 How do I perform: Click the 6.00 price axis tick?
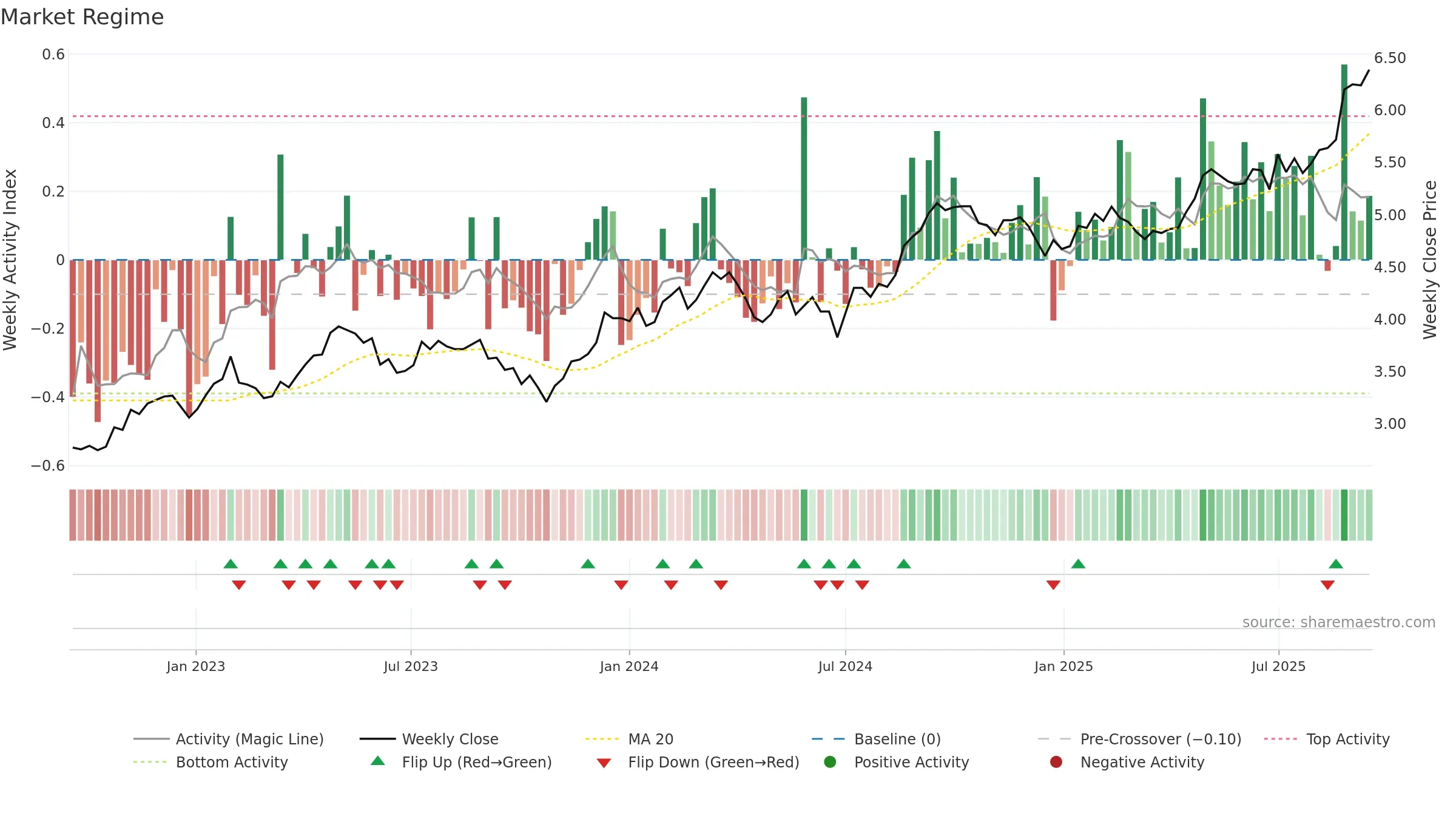1390,110
